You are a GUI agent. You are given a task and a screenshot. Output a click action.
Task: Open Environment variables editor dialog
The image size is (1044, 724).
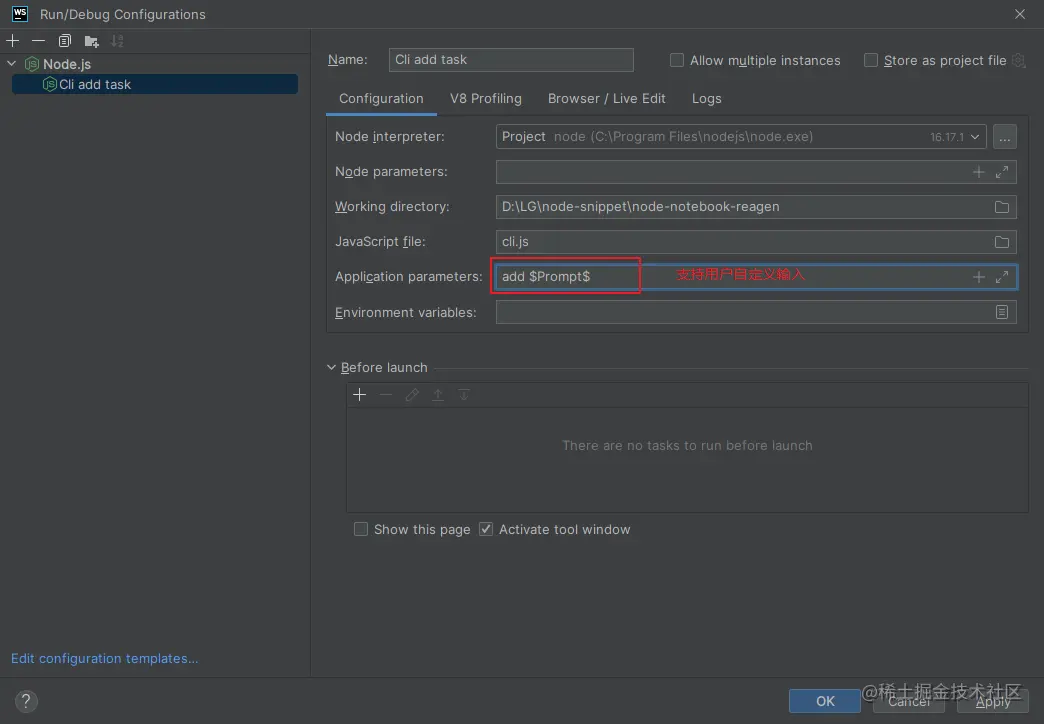[1001, 312]
